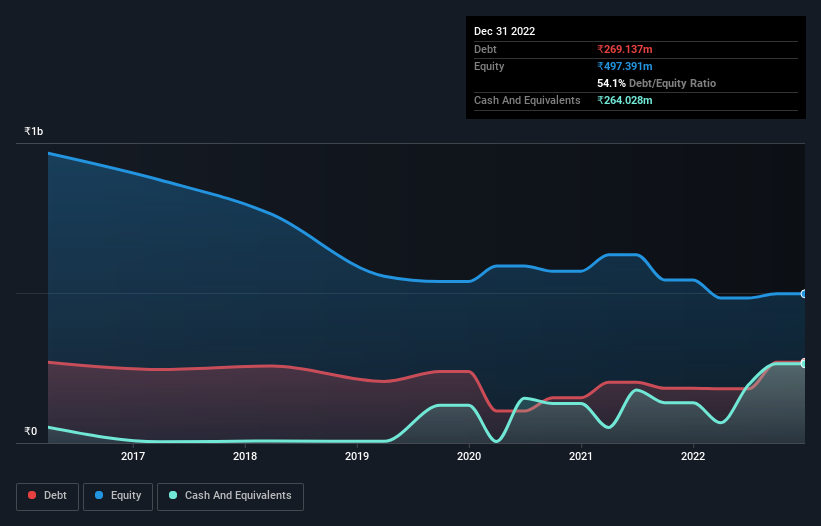821x526 pixels.
Task: Click the teal Cash legend dot
Action: [x=173, y=495]
